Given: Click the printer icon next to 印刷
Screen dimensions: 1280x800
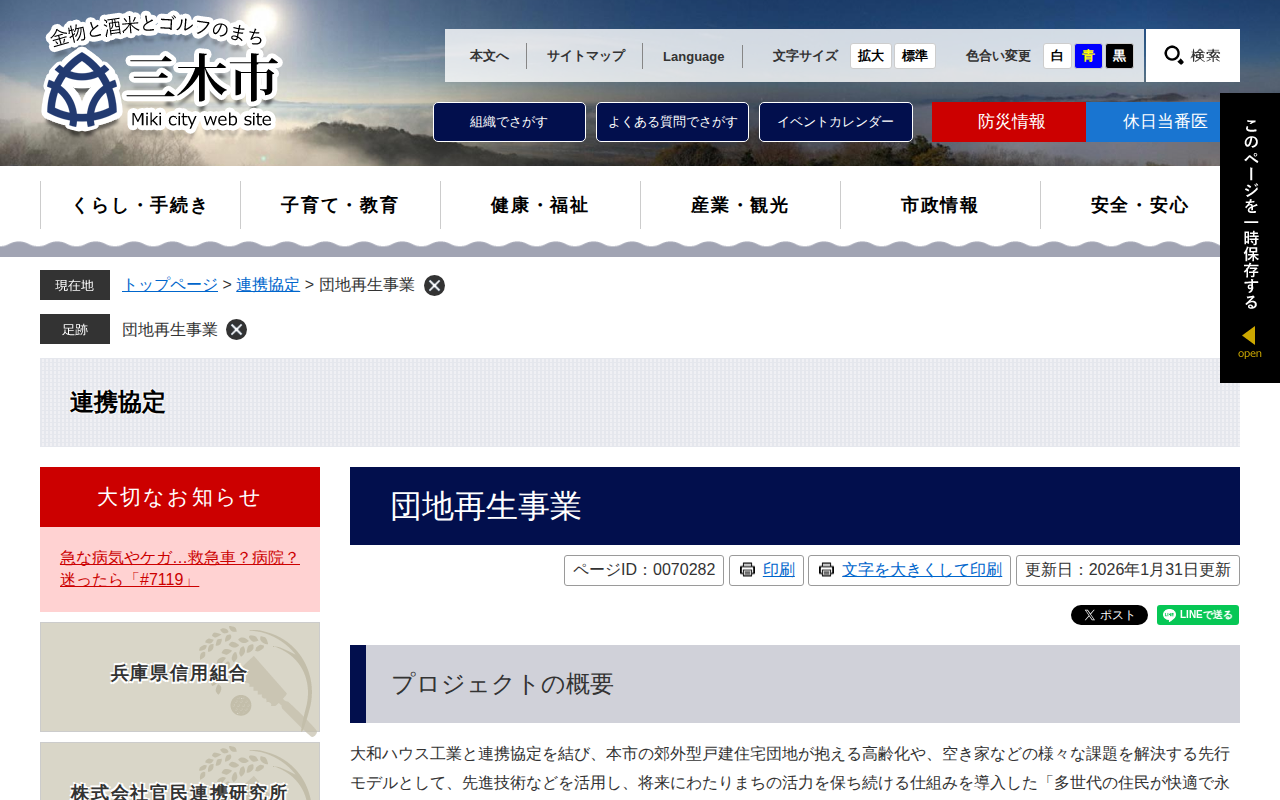Looking at the screenshot, I should (x=747, y=570).
